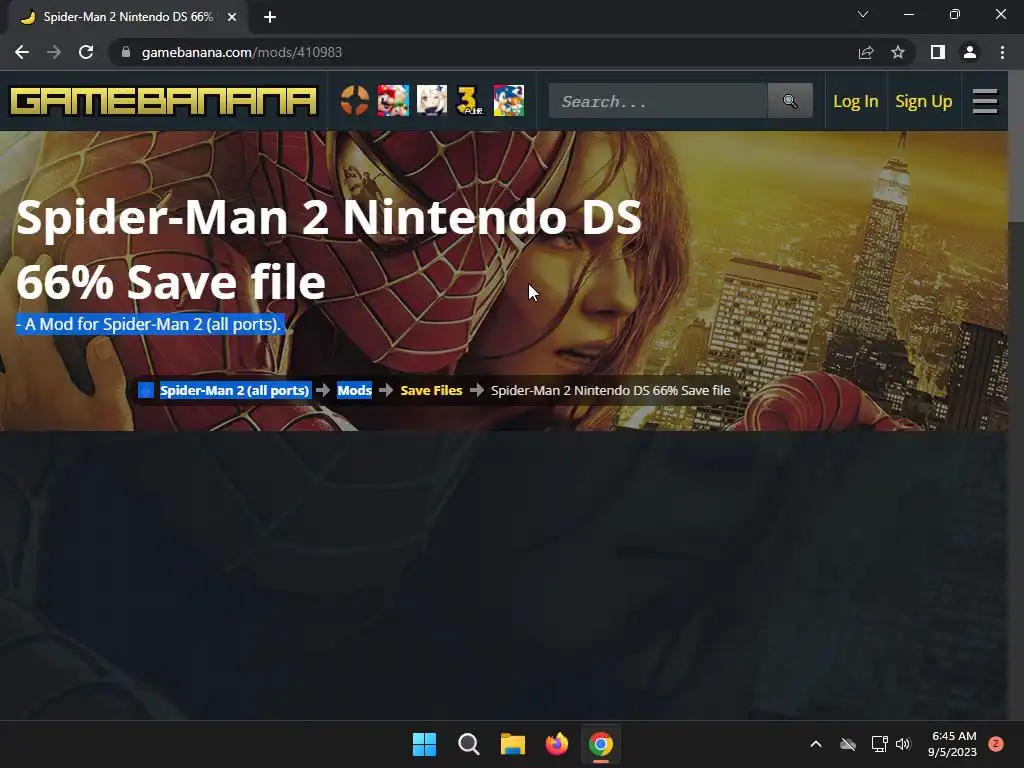Go to Mods breadcrumb link

[x=355, y=391]
